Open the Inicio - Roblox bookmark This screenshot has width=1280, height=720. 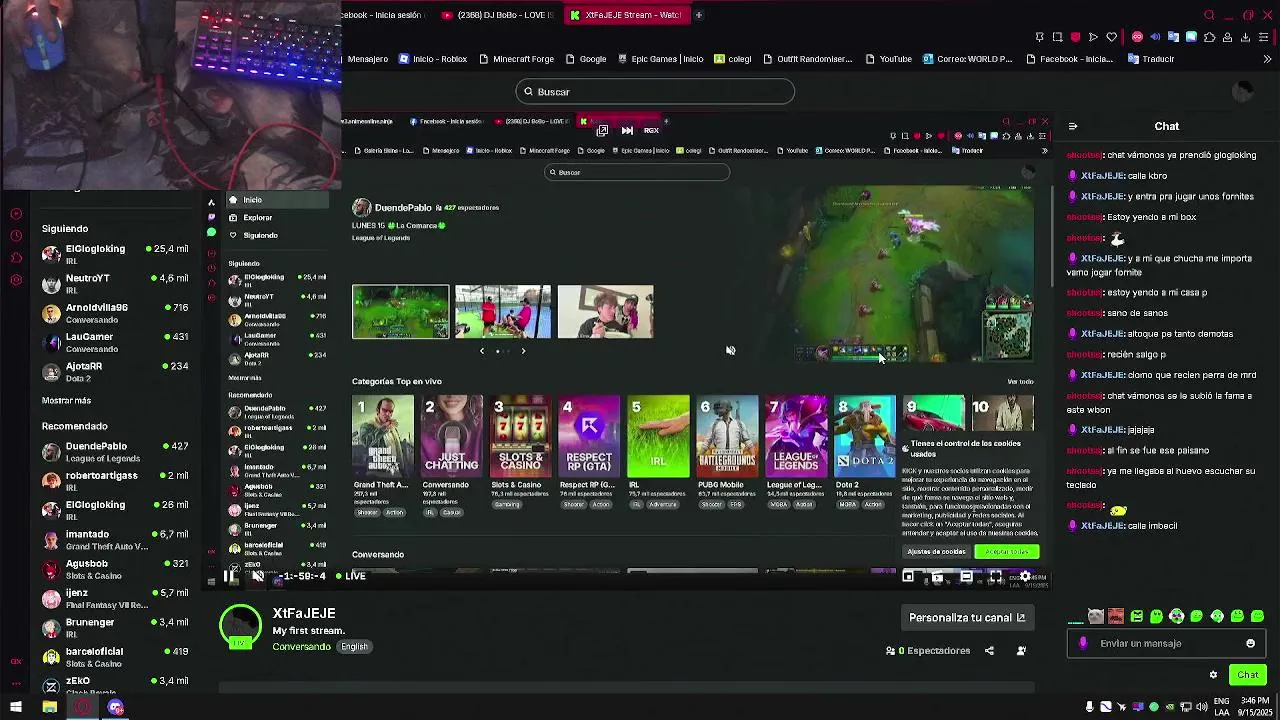pyautogui.click(x=433, y=59)
